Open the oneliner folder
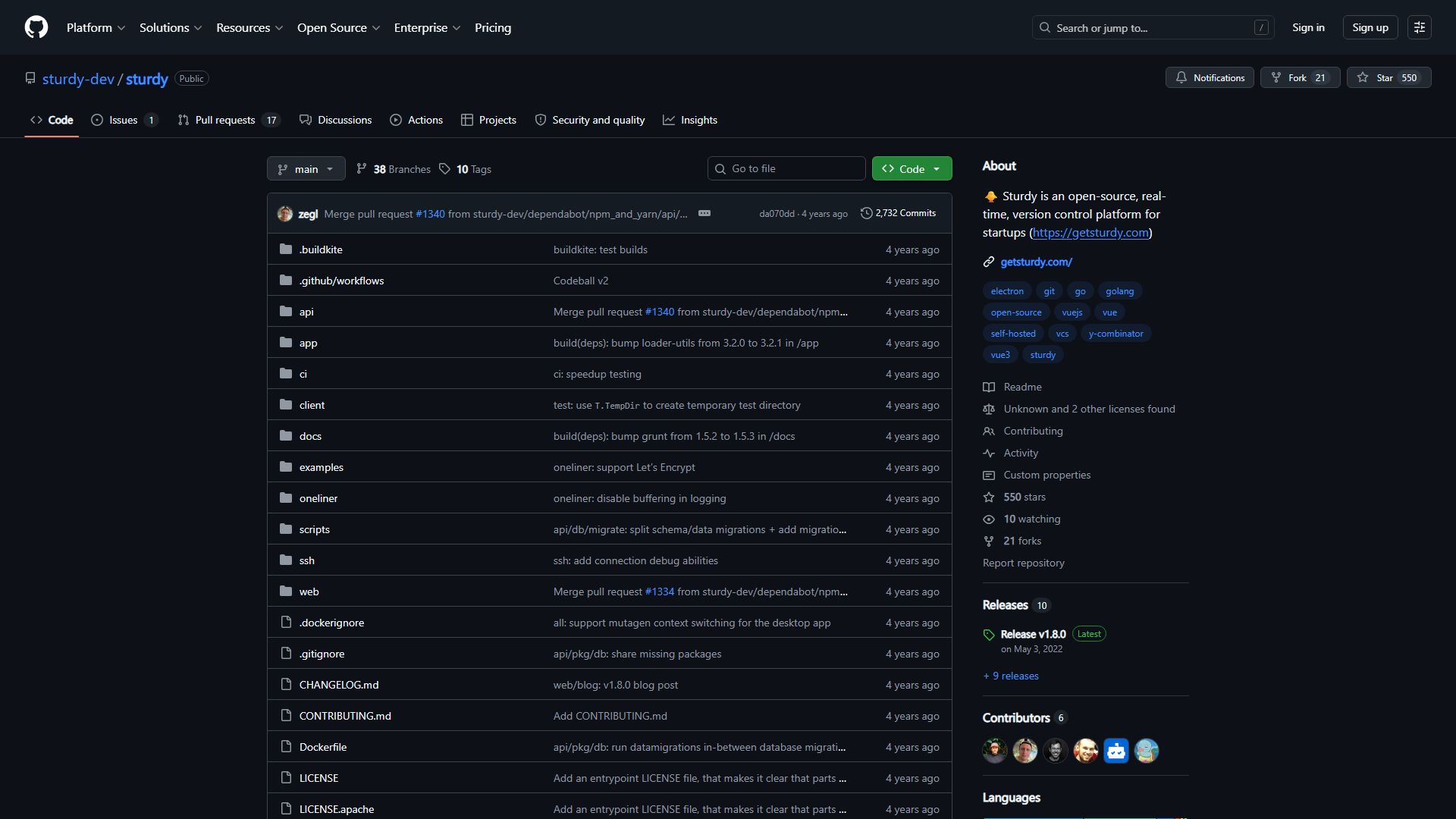Screen dimensions: 1456x819 pos(318,498)
